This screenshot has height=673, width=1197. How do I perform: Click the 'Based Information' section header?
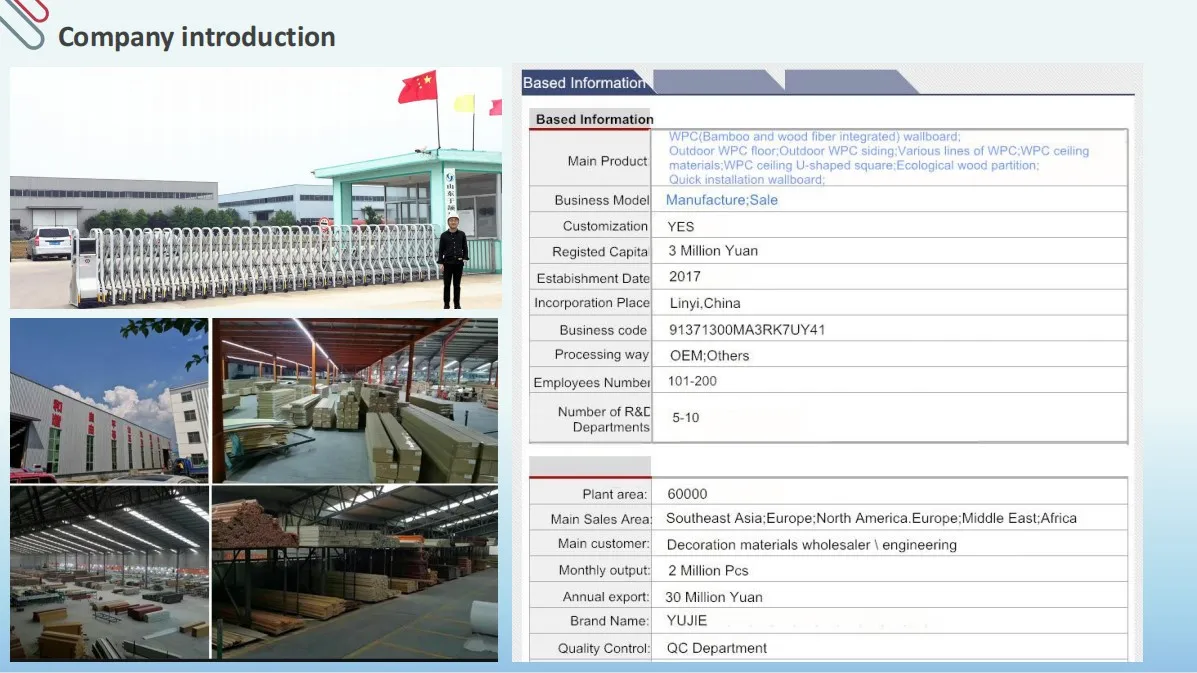coord(594,119)
